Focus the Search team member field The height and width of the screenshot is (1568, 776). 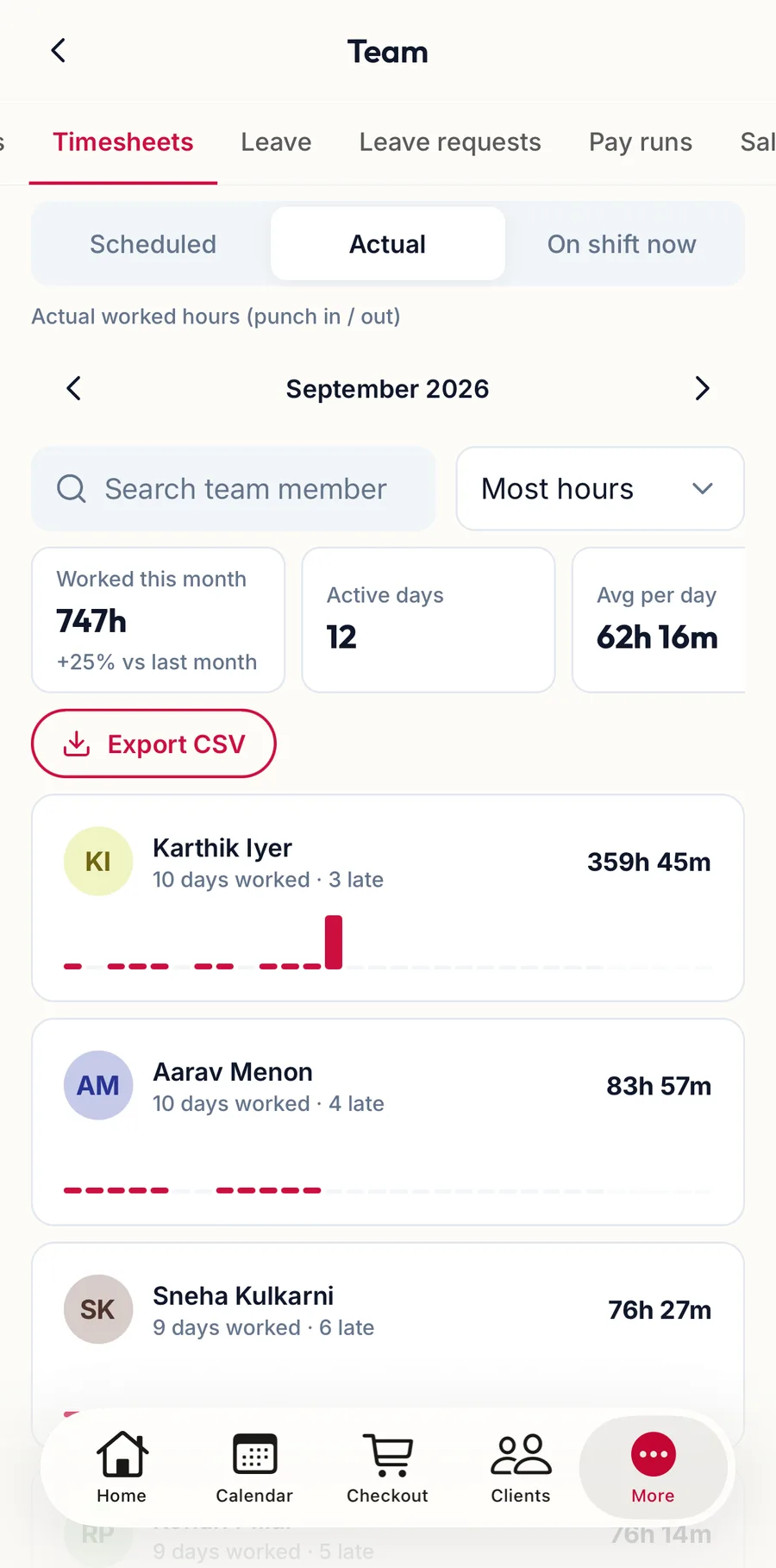[234, 489]
